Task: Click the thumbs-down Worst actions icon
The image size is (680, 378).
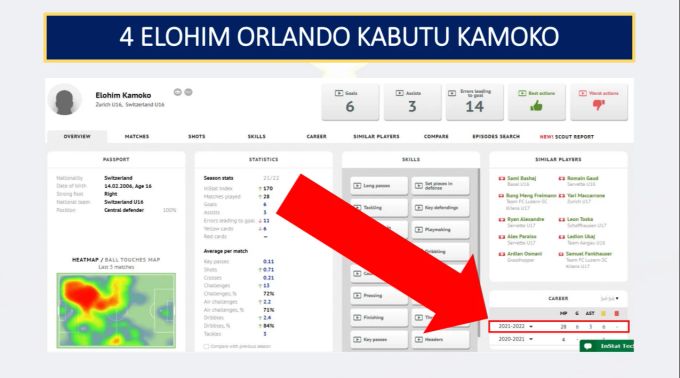Action: click(598, 105)
